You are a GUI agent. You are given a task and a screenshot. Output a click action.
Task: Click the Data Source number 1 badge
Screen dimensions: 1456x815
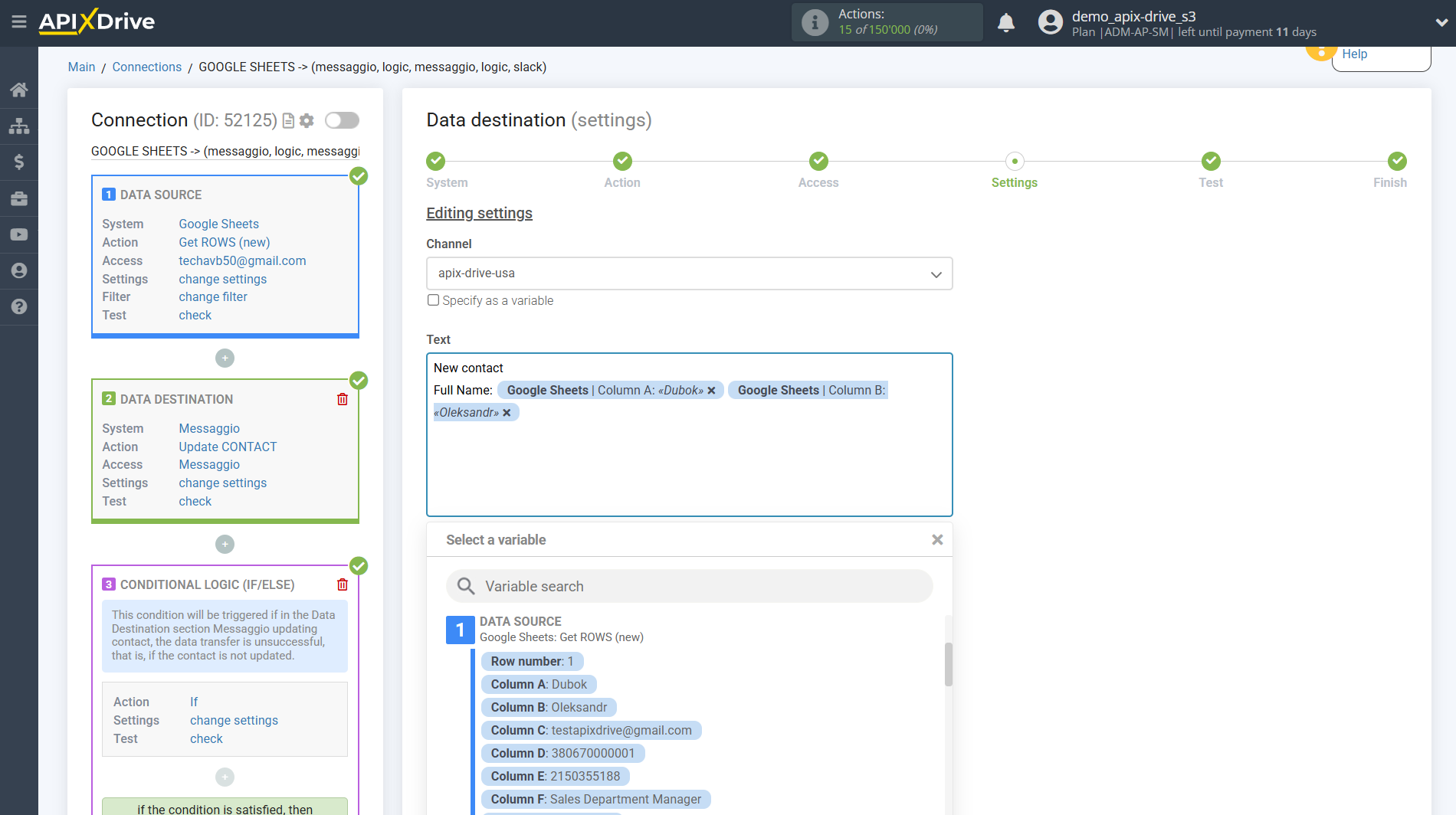click(x=460, y=630)
